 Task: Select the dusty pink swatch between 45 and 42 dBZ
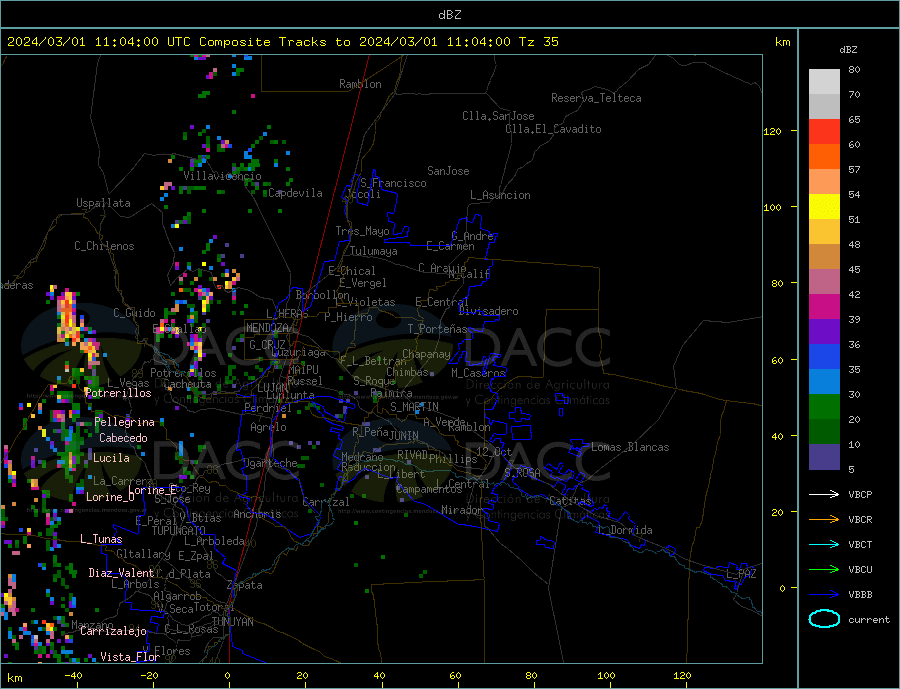pyautogui.click(x=824, y=282)
